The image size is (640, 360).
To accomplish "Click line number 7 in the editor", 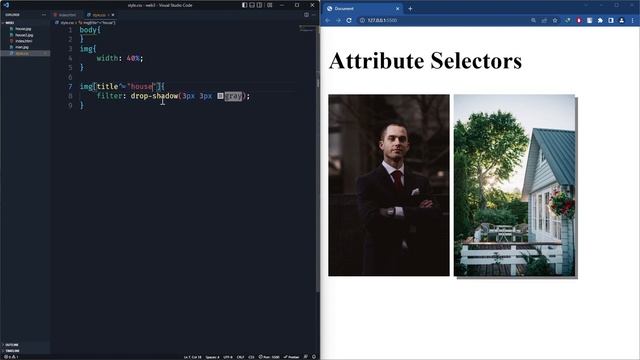I will pyautogui.click(x=70, y=87).
